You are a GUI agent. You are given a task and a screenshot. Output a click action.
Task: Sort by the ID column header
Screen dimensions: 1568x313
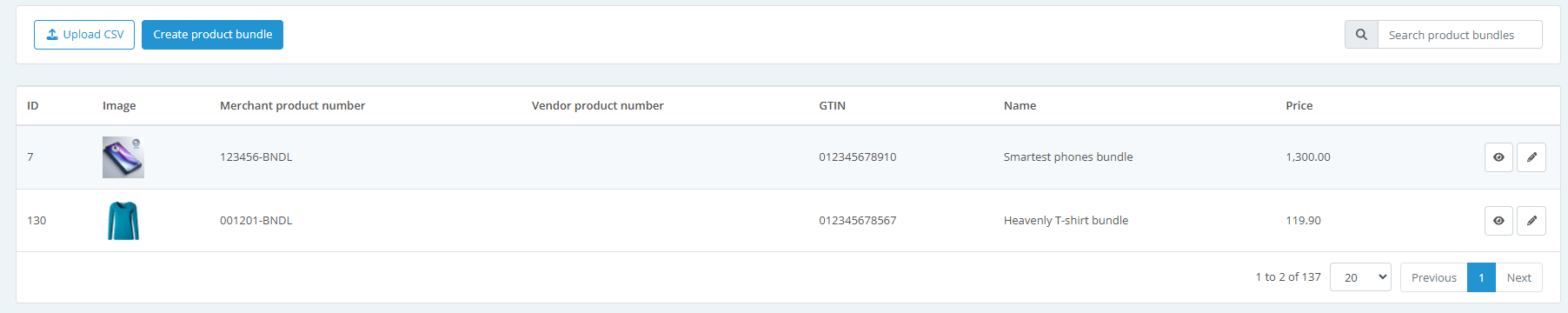click(33, 105)
